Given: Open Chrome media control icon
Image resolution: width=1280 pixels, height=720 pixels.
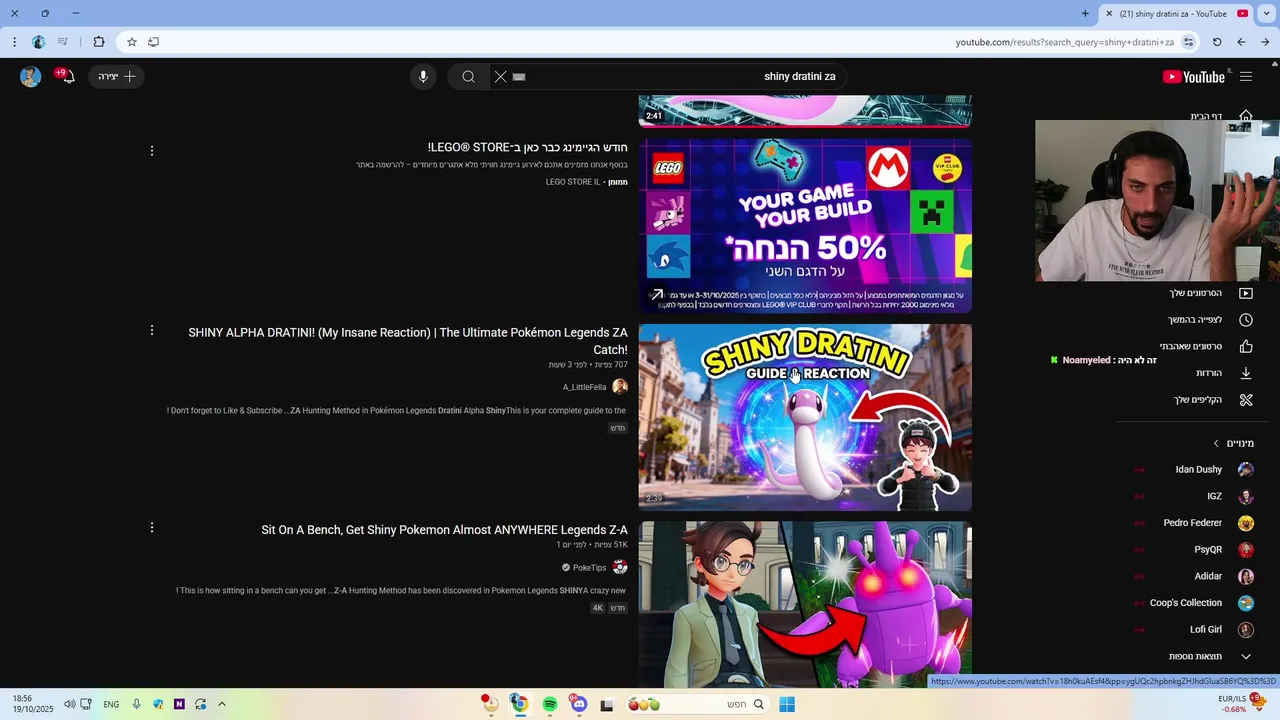Looking at the screenshot, I should point(63,42).
